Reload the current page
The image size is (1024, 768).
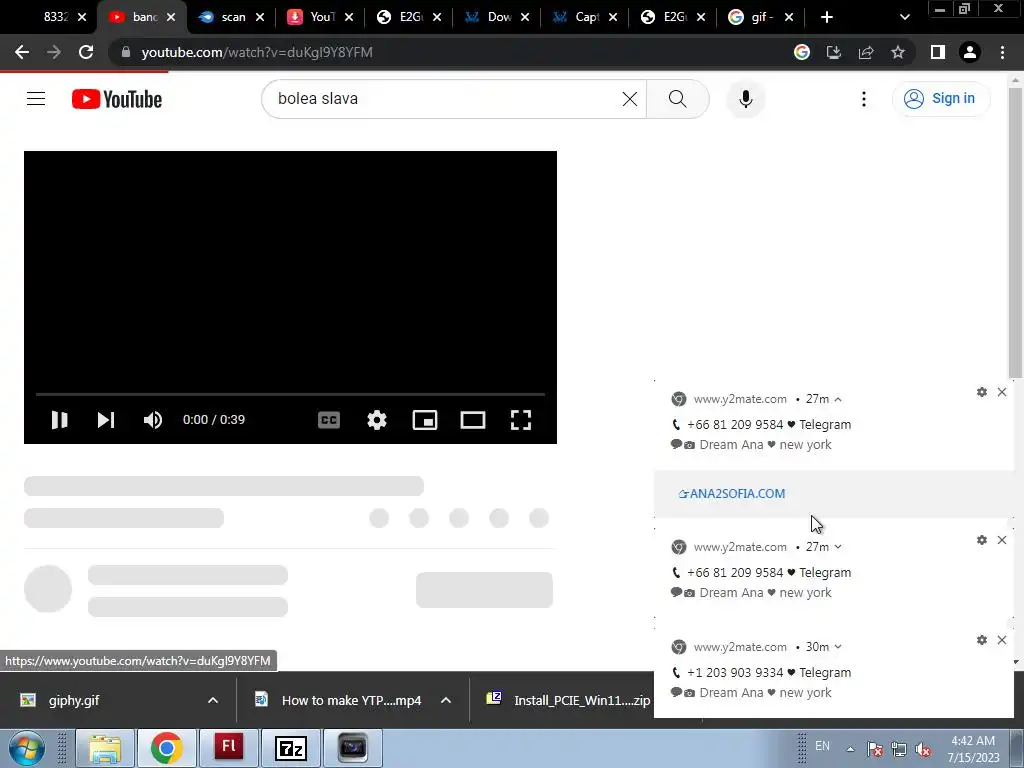[86, 52]
